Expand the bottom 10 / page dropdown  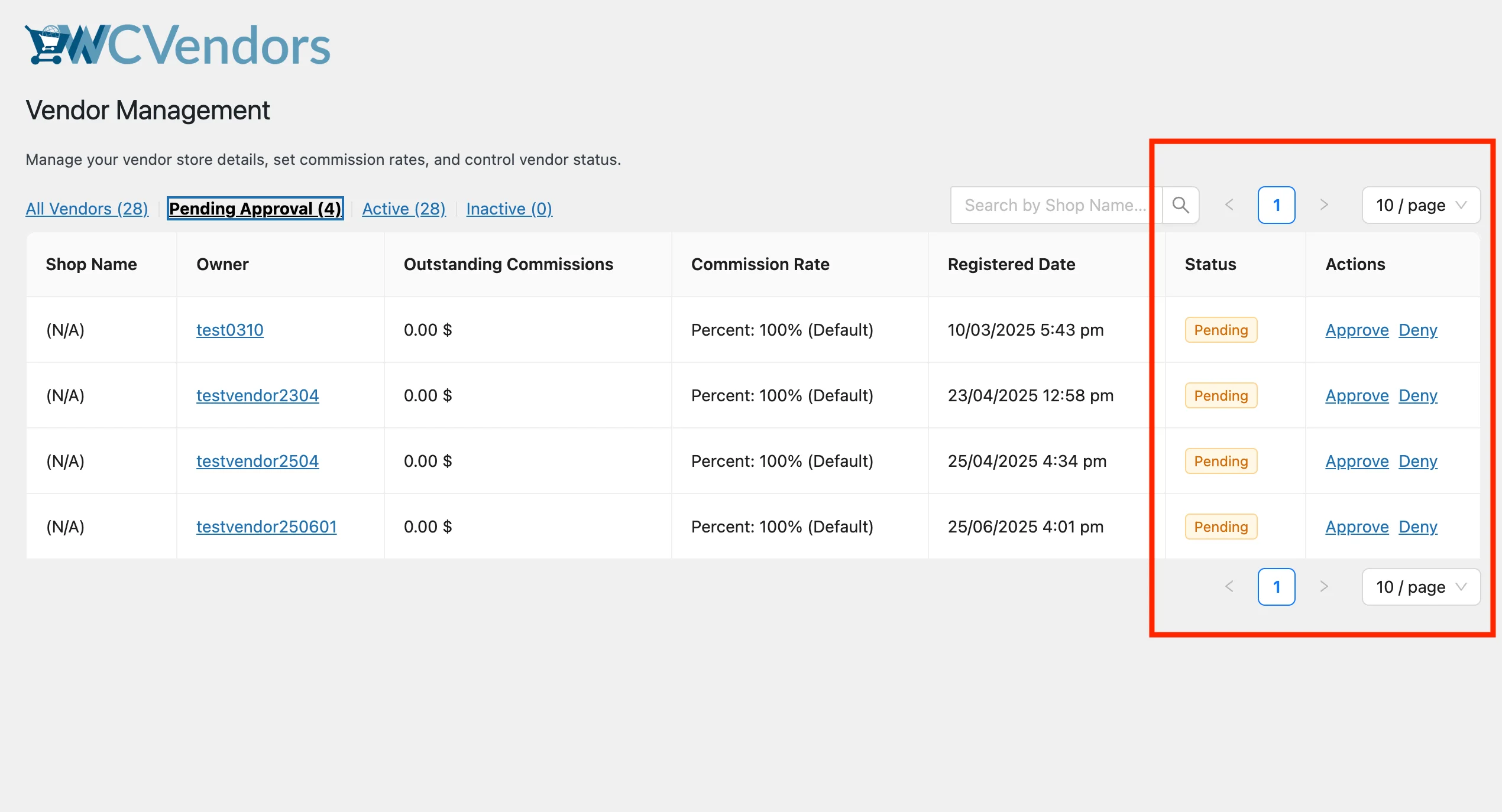click(x=1420, y=587)
